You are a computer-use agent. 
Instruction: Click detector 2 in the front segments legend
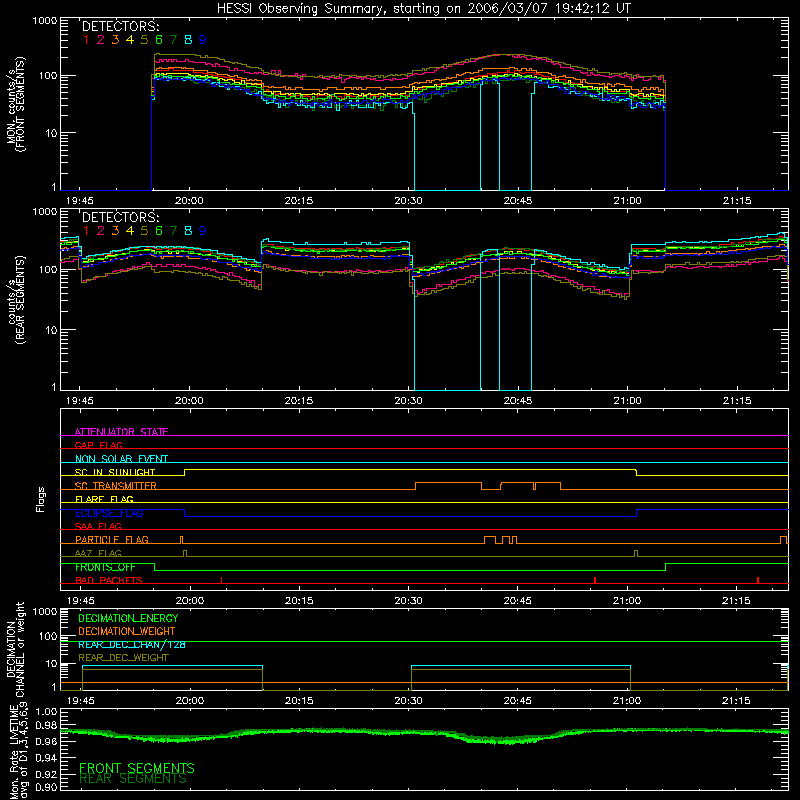coord(101,40)
